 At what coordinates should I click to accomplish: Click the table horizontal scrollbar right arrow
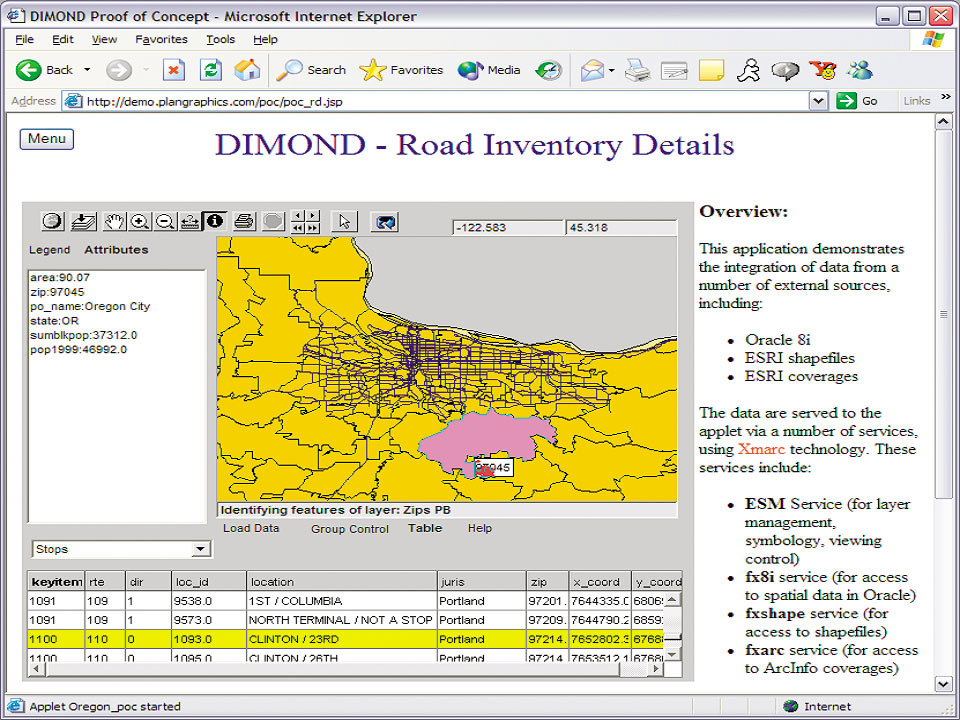point(656,669)
